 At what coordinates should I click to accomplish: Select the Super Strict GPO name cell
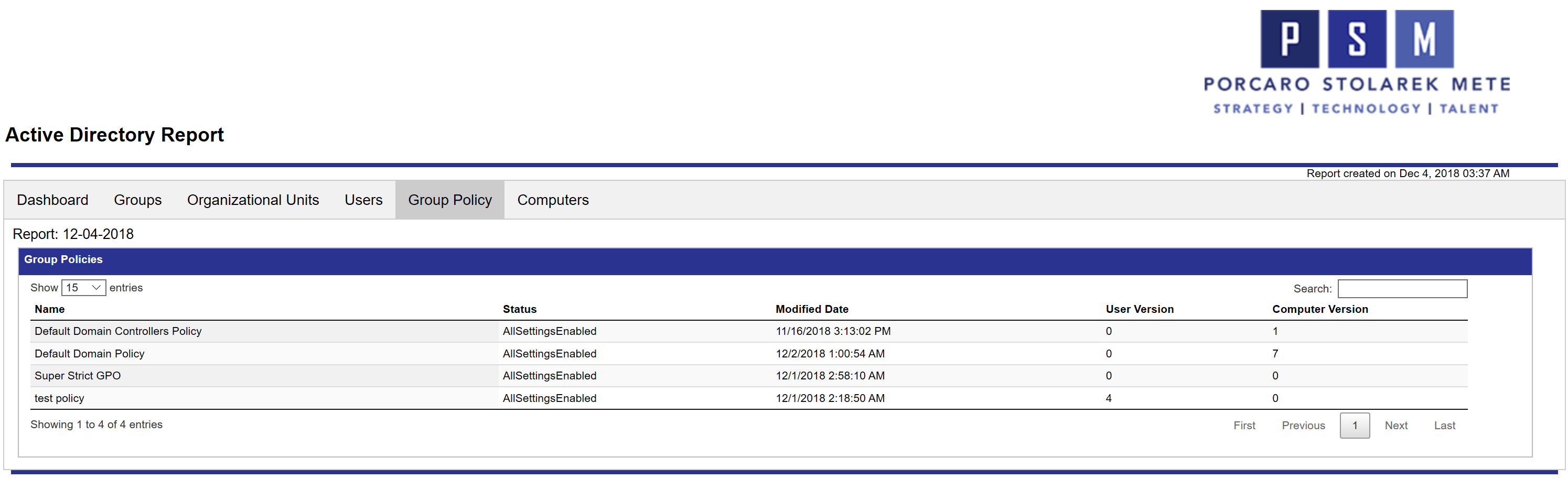(77, 376)
